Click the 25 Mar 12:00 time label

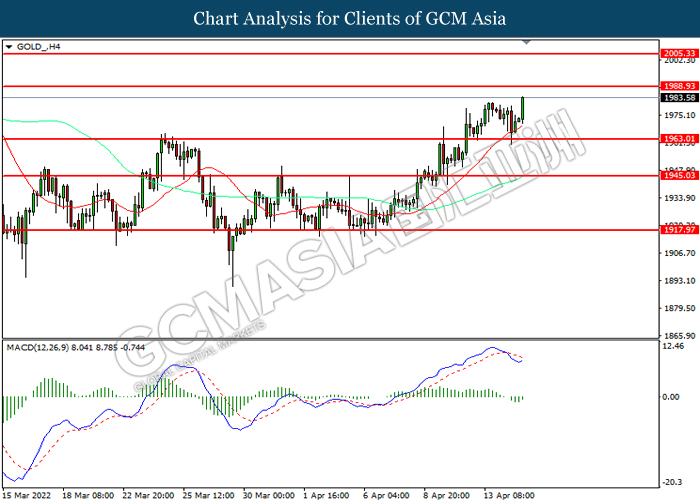click(x=208, y=495)
